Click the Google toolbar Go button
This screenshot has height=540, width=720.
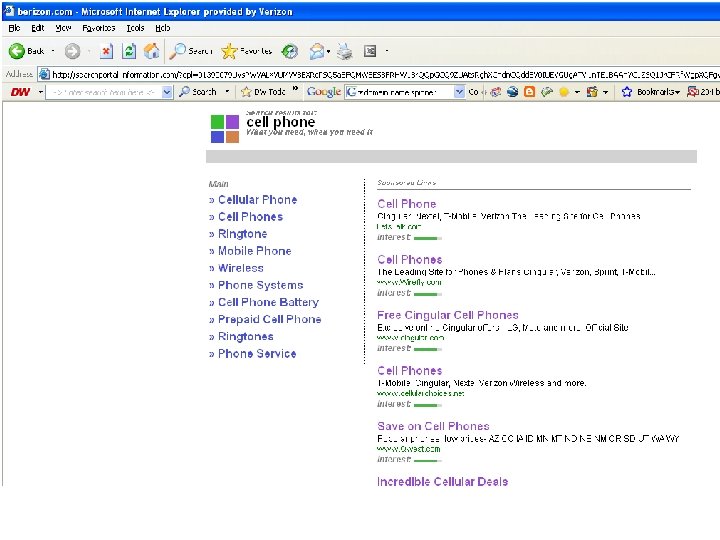(x=473, y=92)
